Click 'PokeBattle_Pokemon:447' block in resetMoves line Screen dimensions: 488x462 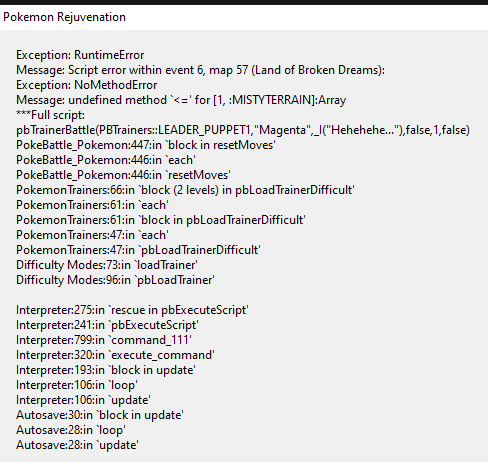point(146,145)
